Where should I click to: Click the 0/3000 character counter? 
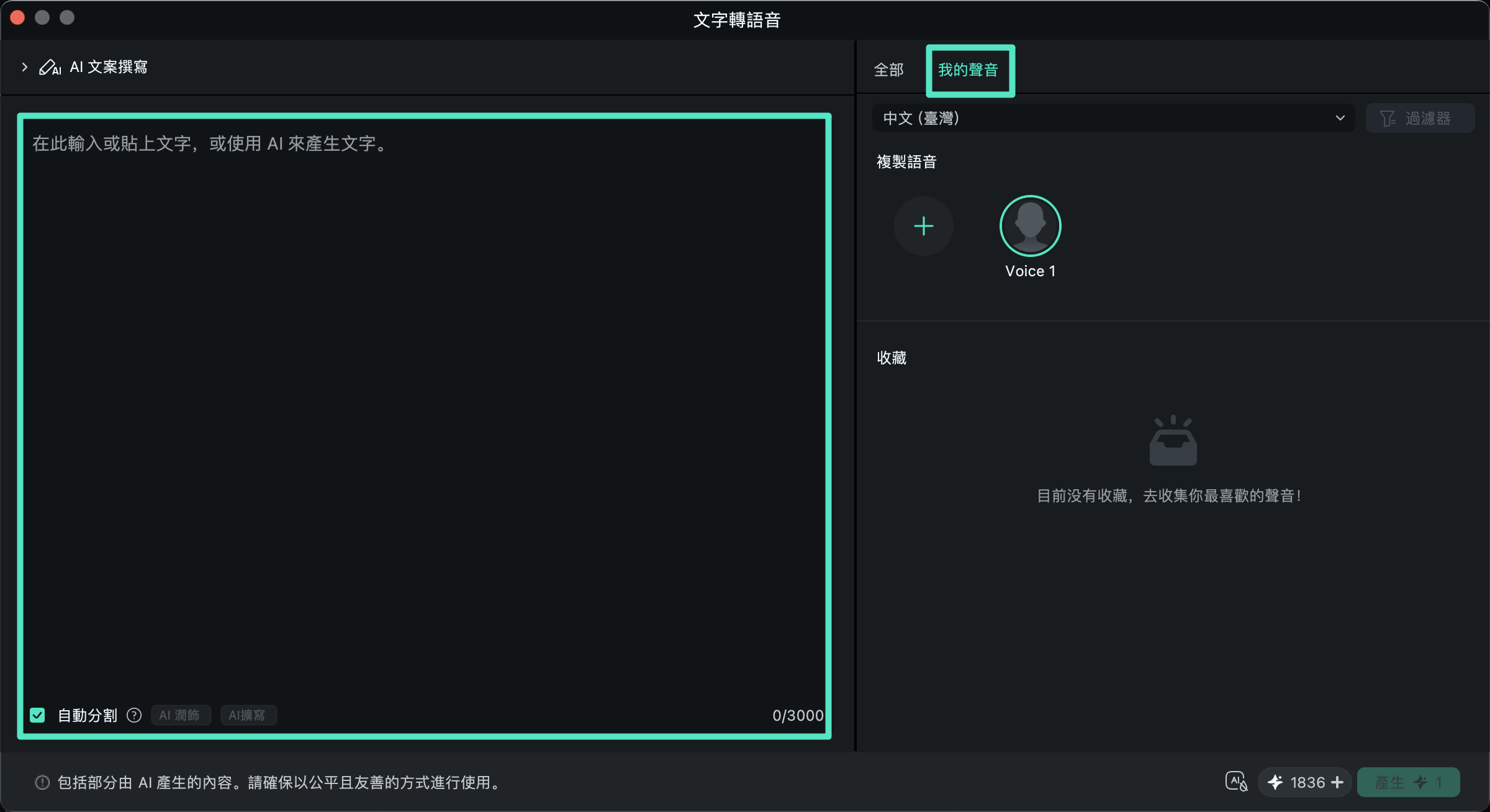[798, 715]
